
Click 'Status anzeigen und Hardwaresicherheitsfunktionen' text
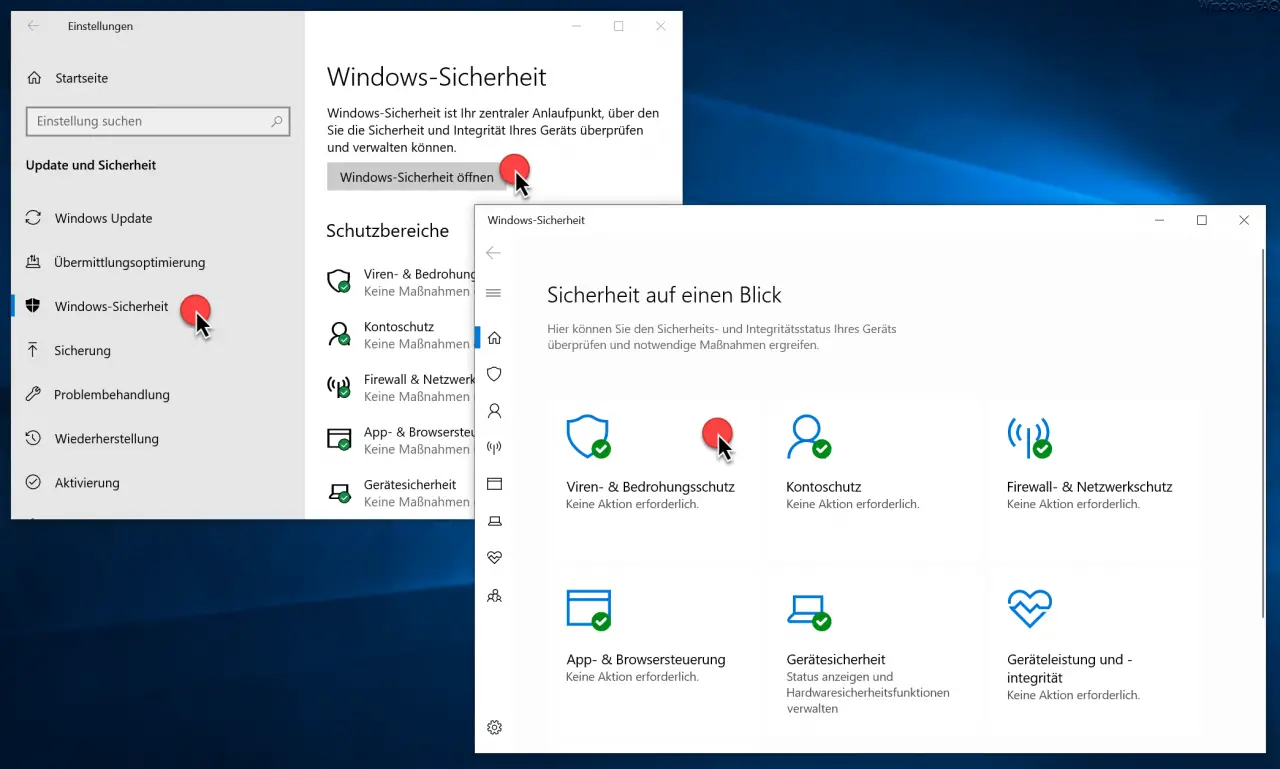tap(868, 685)
